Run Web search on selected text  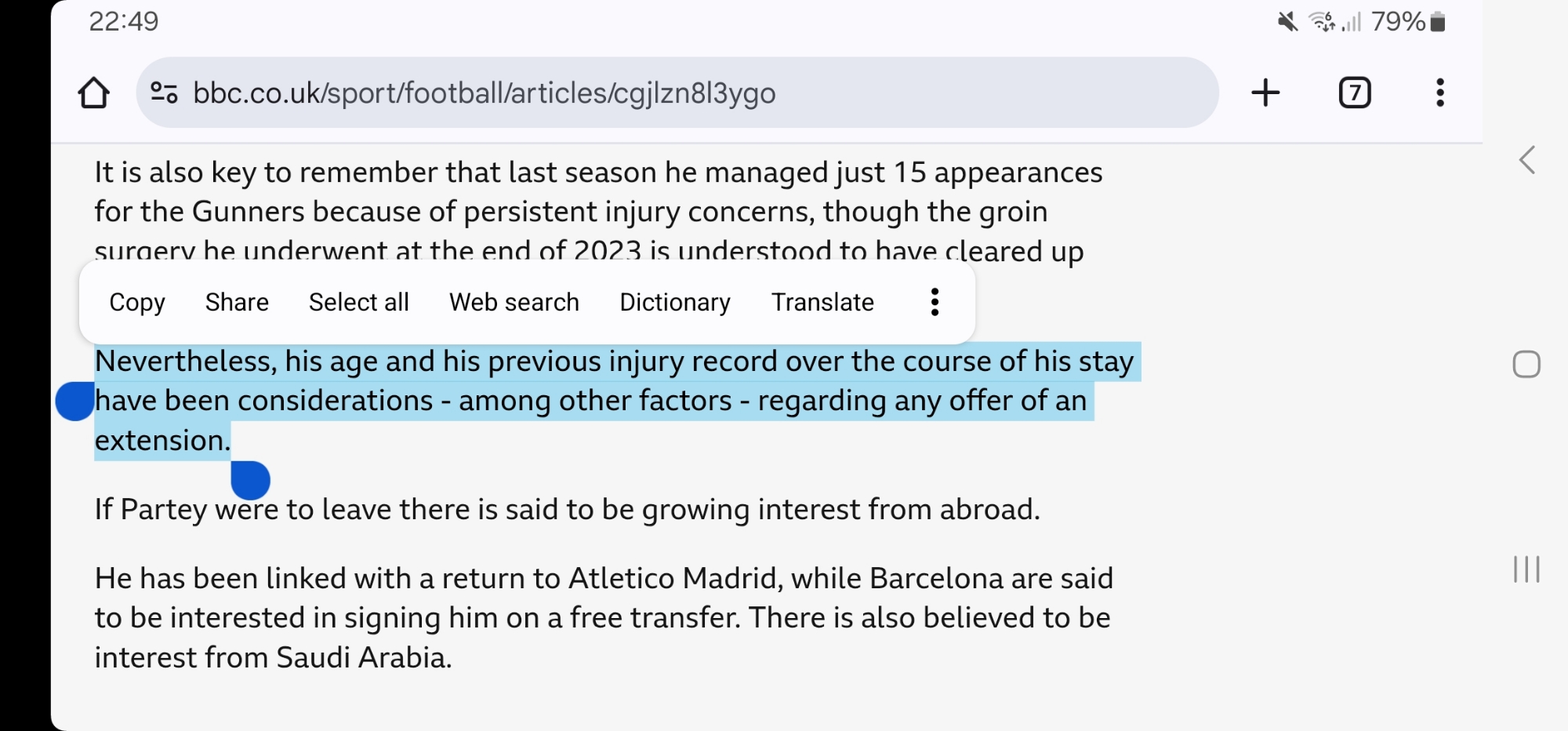514,302
